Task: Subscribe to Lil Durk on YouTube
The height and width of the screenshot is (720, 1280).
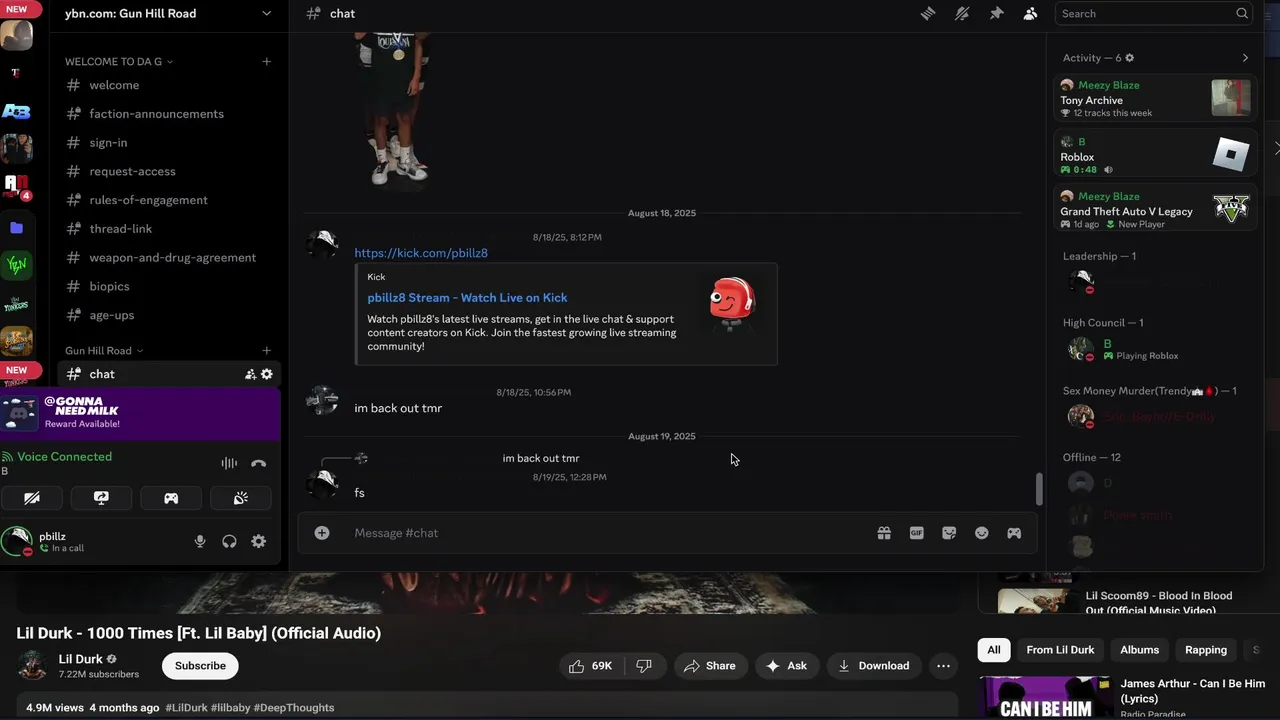Action: click(200, 666)
